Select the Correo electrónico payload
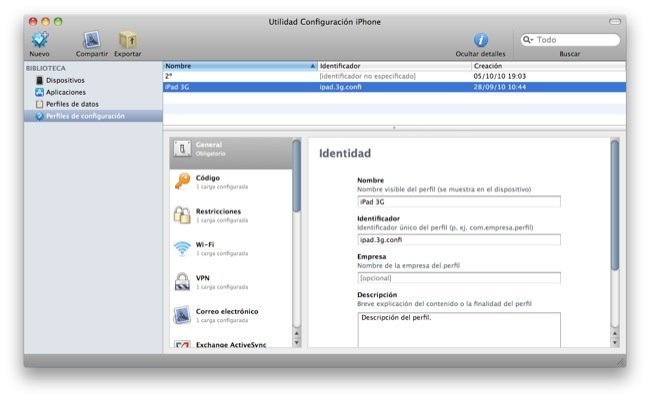650x400 pixels. pyautogui.click(x=182, y=315)
